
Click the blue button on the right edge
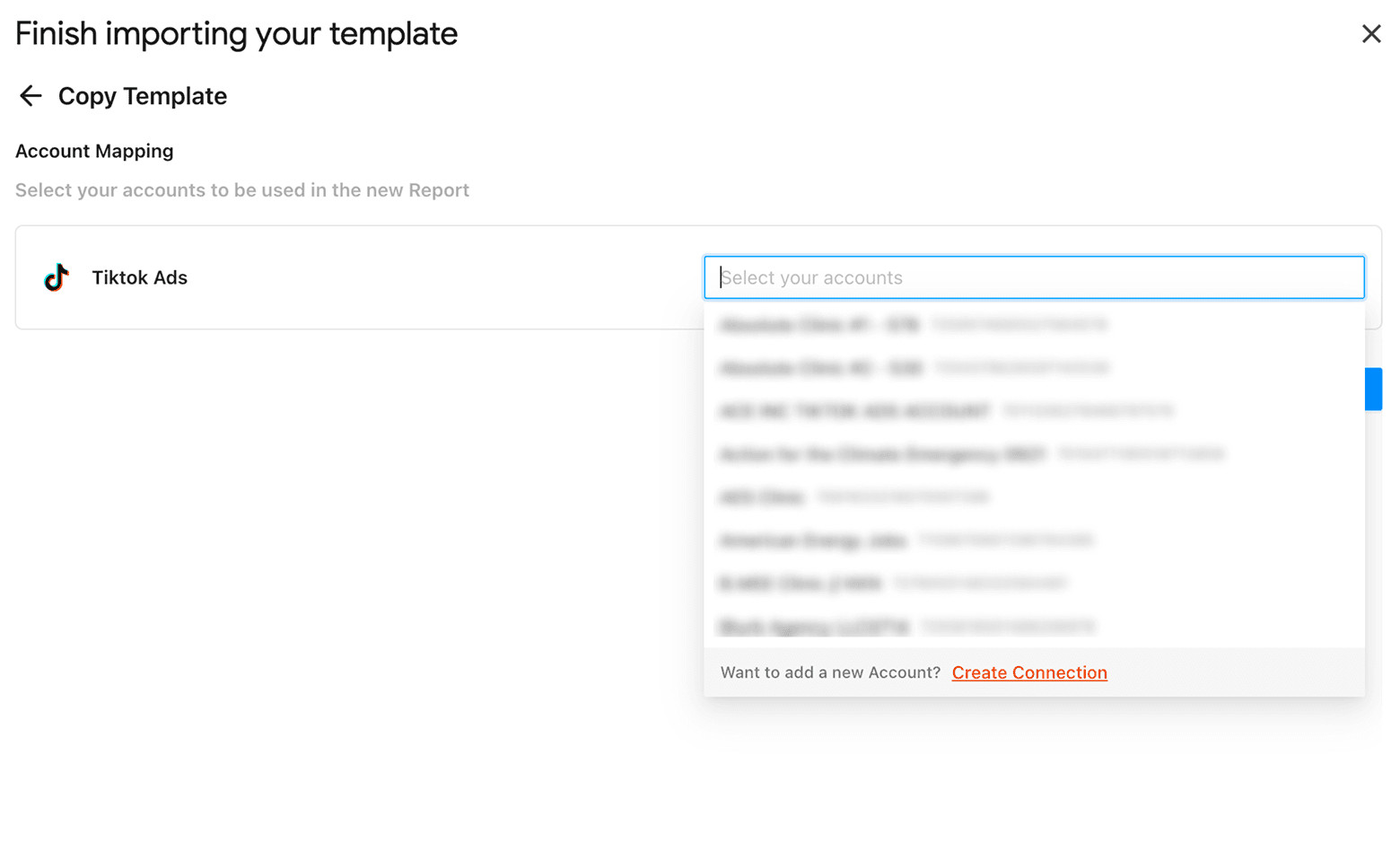[x=1375, y=389]
